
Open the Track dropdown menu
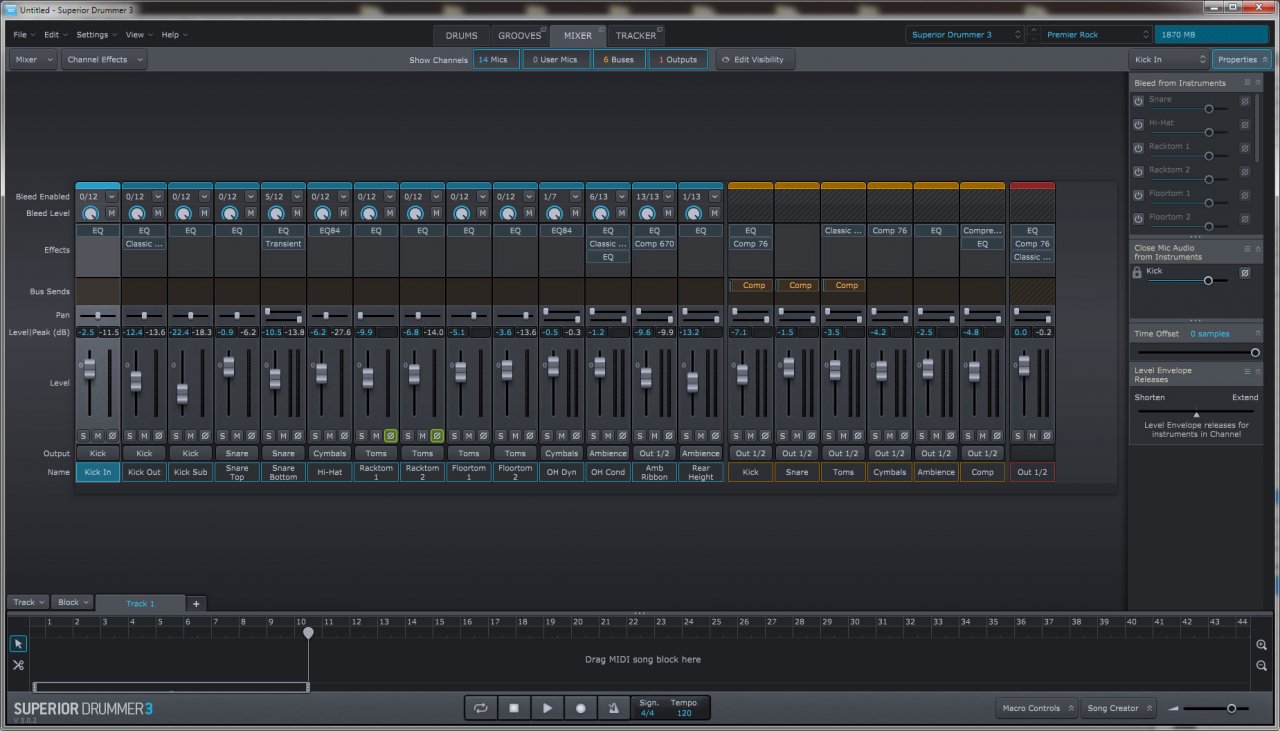(x=28, y=602)
